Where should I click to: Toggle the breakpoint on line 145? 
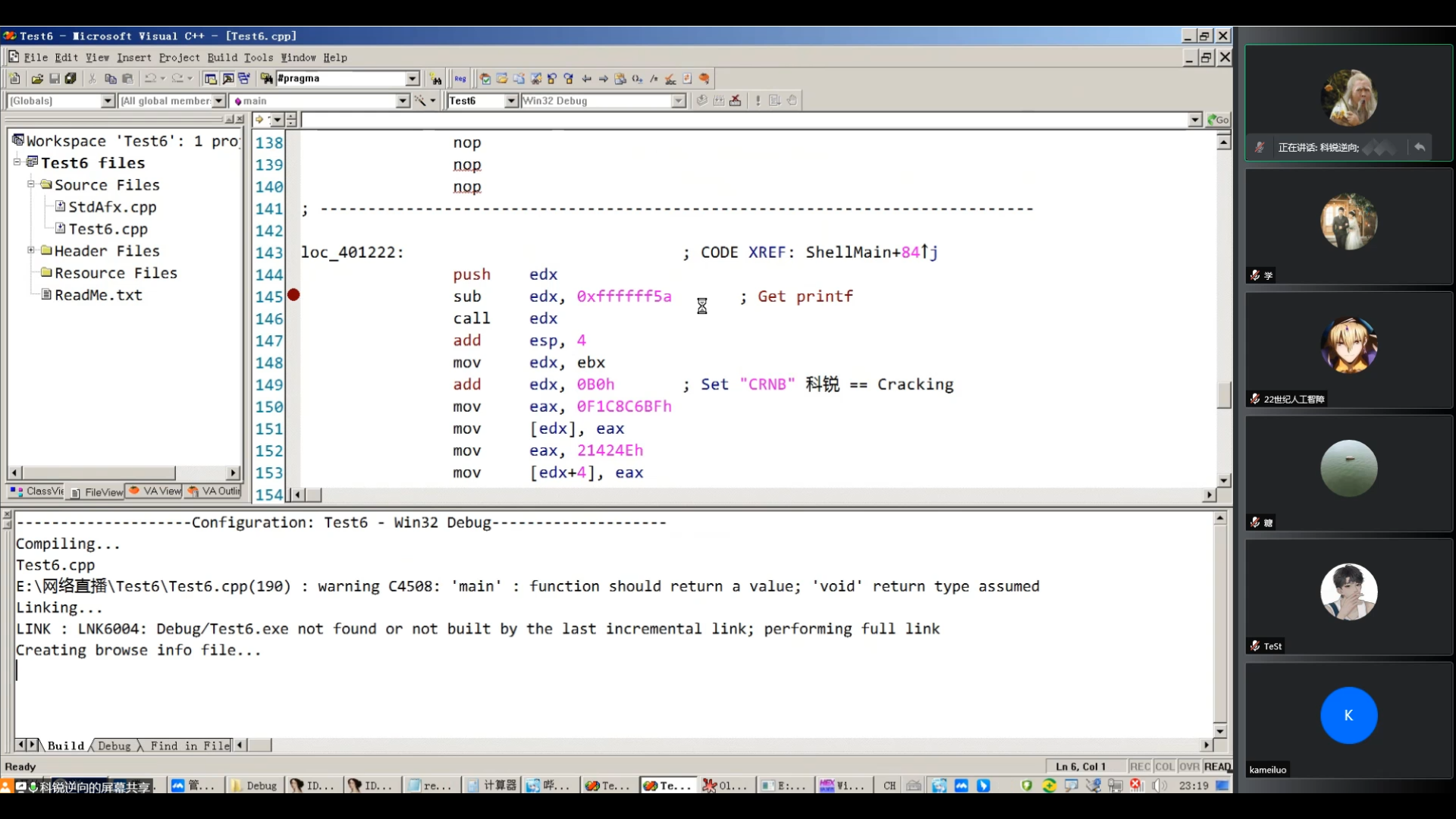click(x=293, y=295)
